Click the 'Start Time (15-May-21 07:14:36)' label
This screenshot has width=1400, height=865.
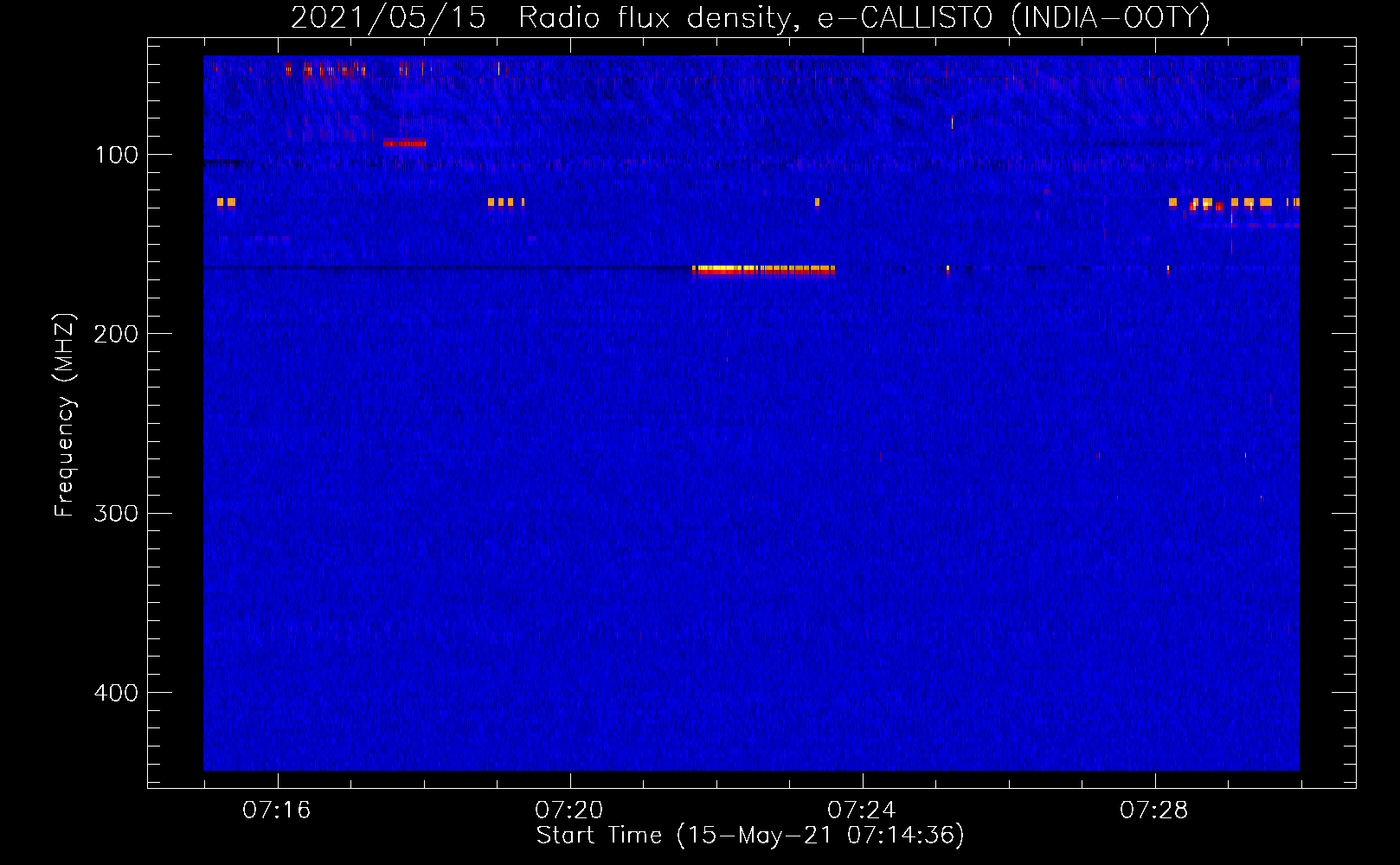point(750,836)
